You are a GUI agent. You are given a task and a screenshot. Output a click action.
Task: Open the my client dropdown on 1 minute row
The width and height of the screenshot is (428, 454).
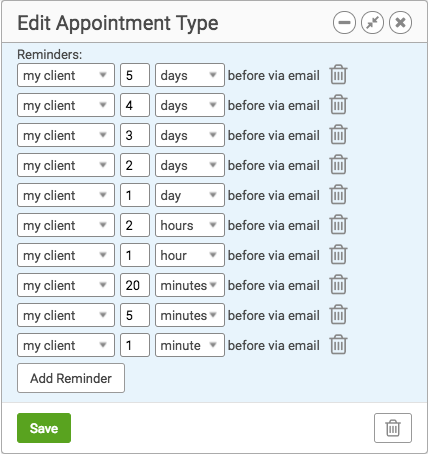tap(66, 345)
